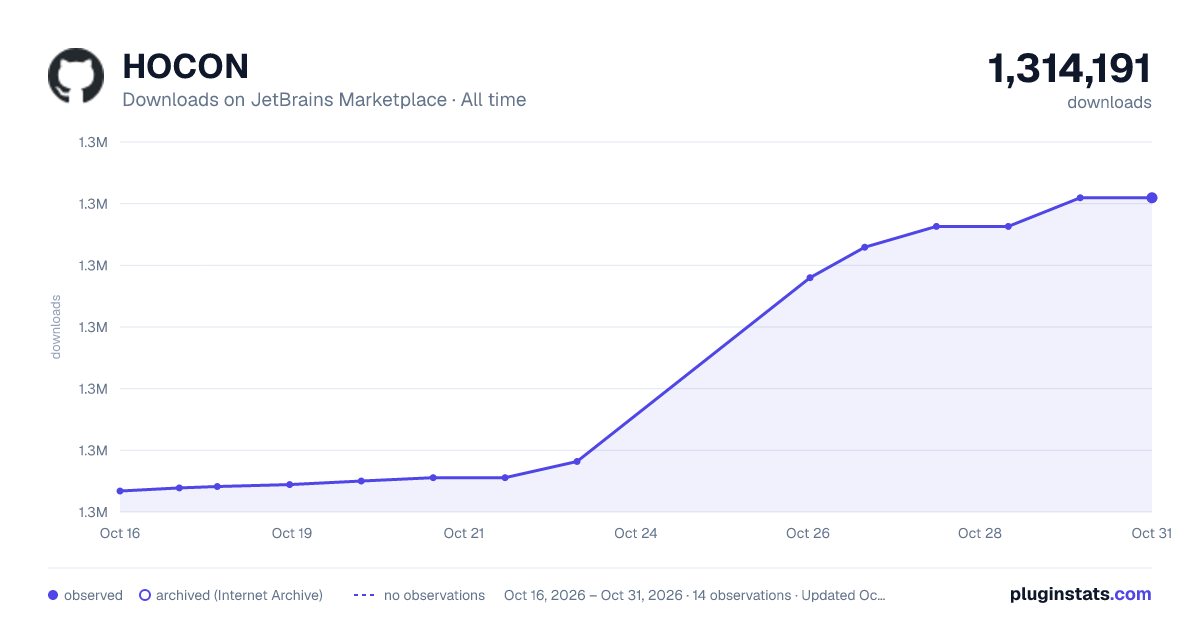Click the data point above Oct 26
This screenshot has width=1200, height=630.
click(x=810, y=278)
